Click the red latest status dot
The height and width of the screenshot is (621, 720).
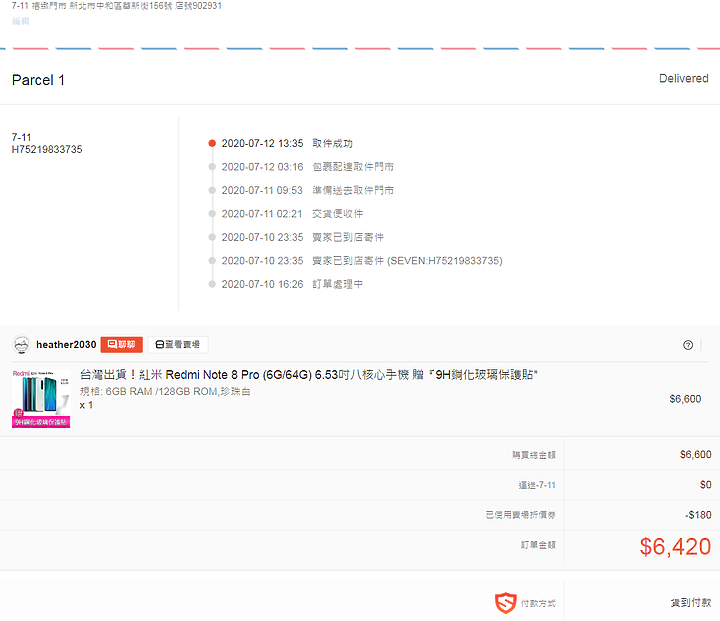tap(212, 143)
